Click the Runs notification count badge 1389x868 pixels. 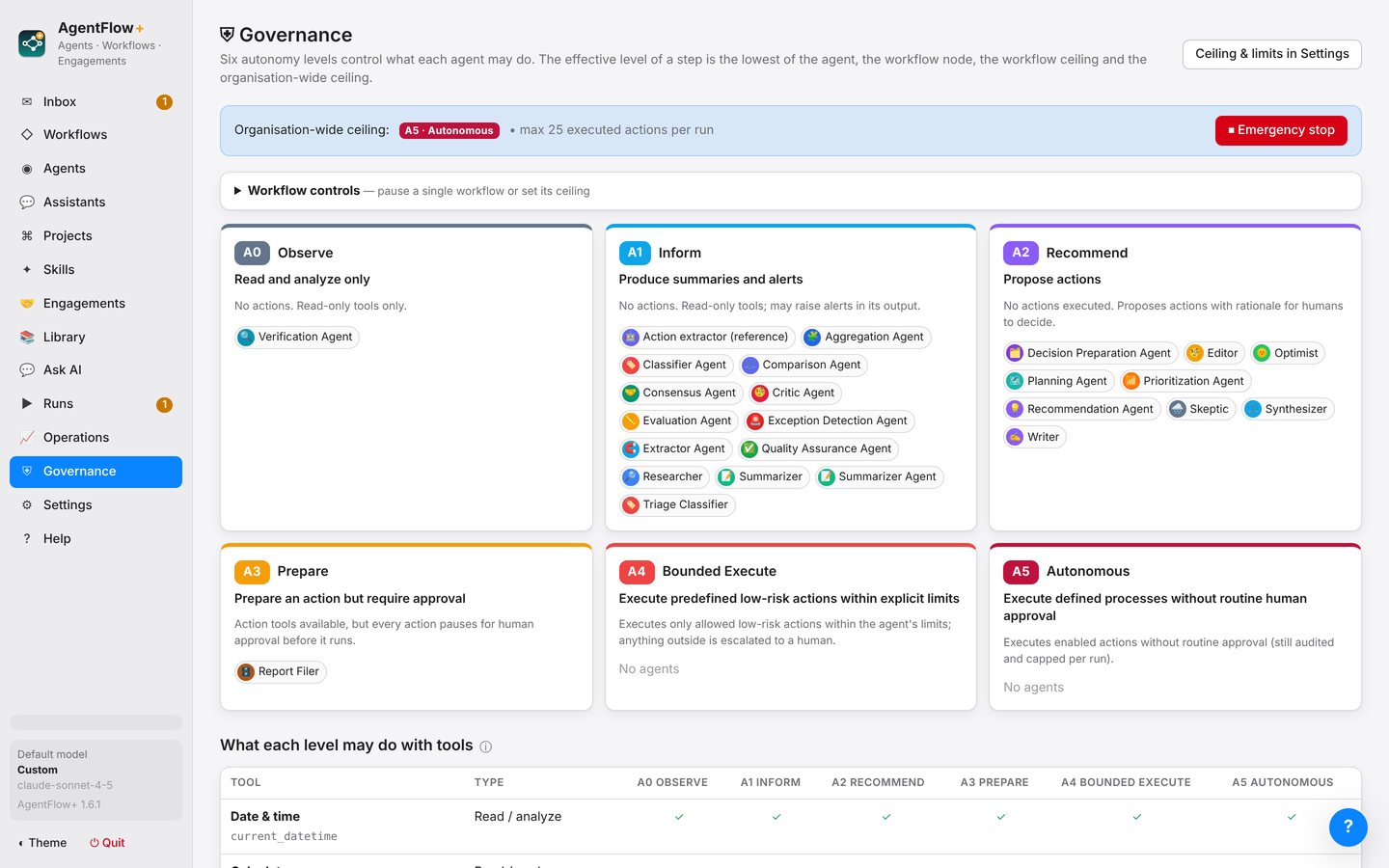(x=164, y=404)
